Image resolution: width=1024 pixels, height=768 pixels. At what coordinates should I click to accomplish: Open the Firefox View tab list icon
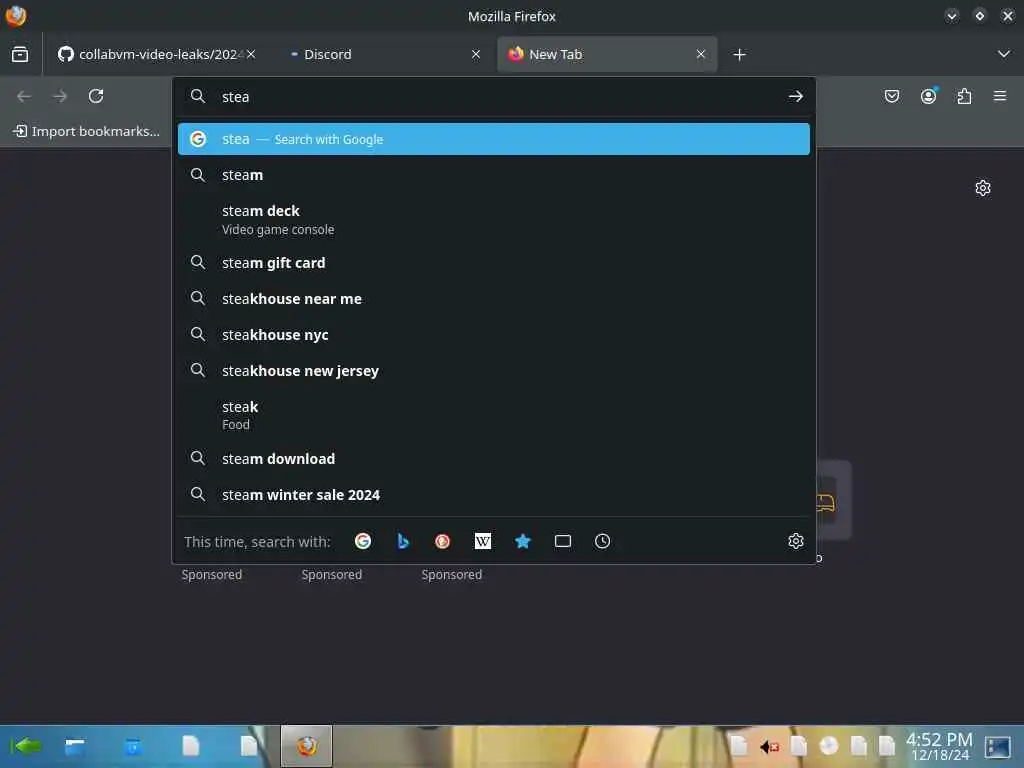coord(20,54)
